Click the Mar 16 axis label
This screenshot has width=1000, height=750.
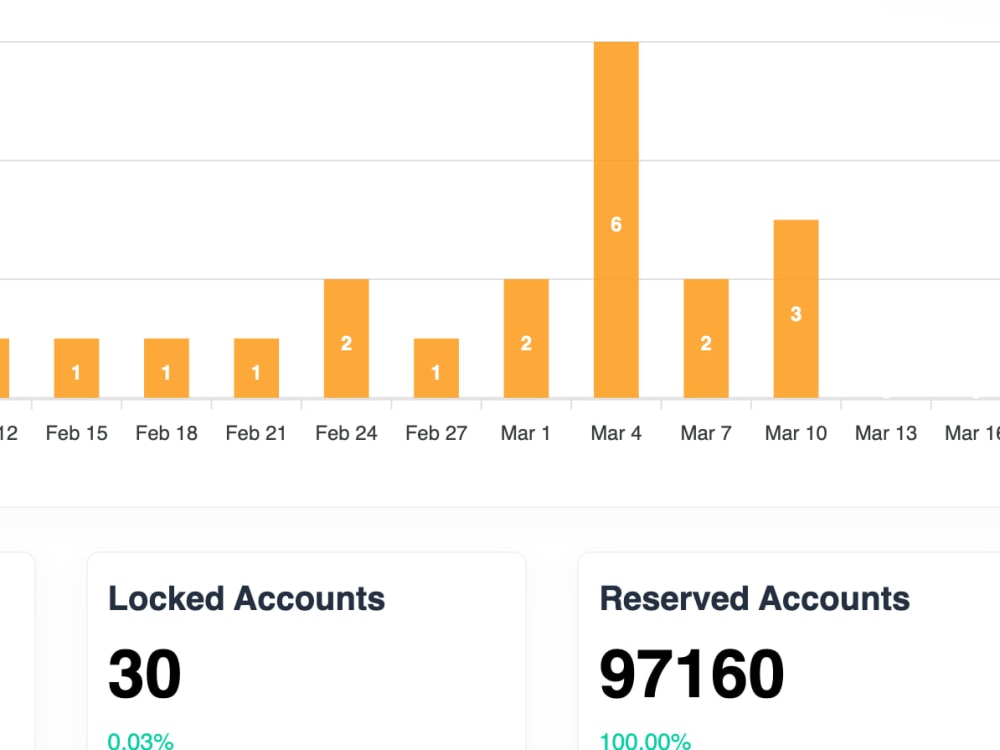coord(971,432)
